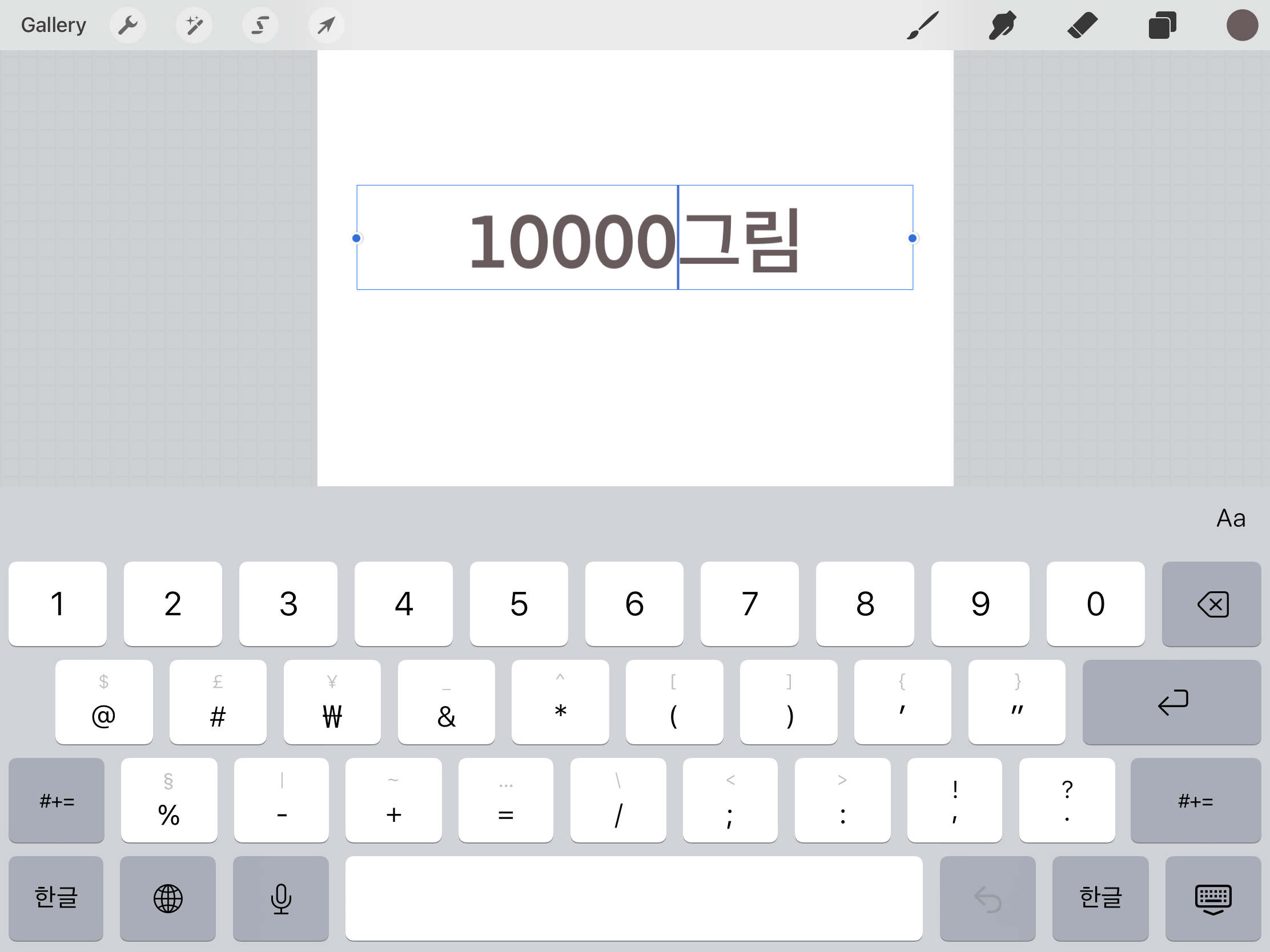The height and width of the screenshot is (952, 1270).
Task: Tap the ! and comma key
Action: tap(955, 801)
